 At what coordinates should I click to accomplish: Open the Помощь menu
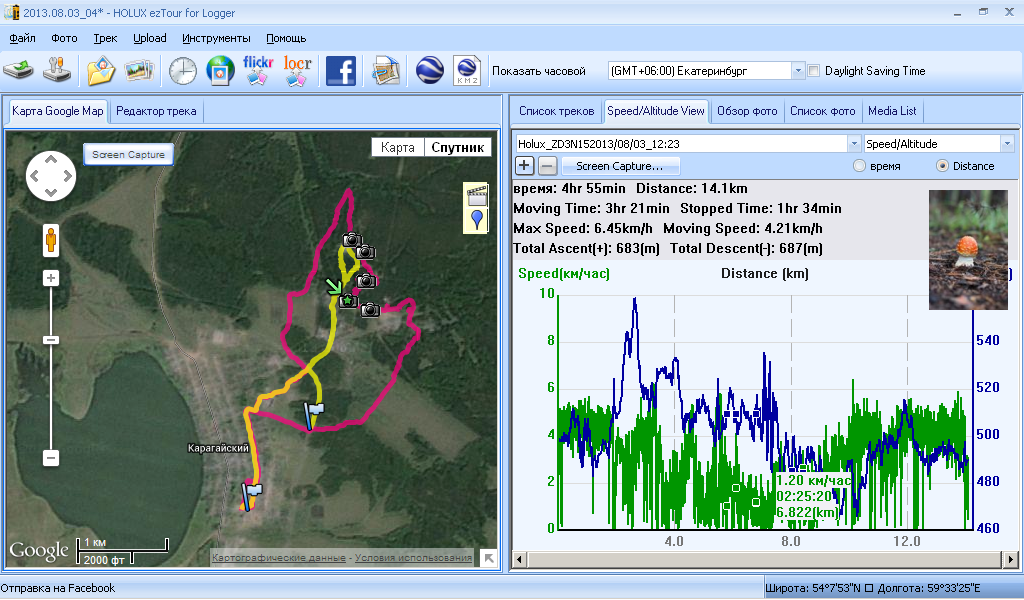pyautogui.click(x=286, y=38)
